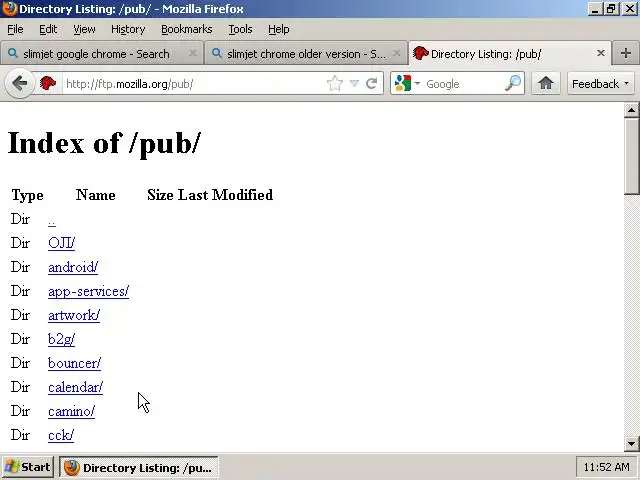Click favicon on Directory Listing tab
This screenshot has height=480, width=640.
pyautogui.click(x=420, y=53)
